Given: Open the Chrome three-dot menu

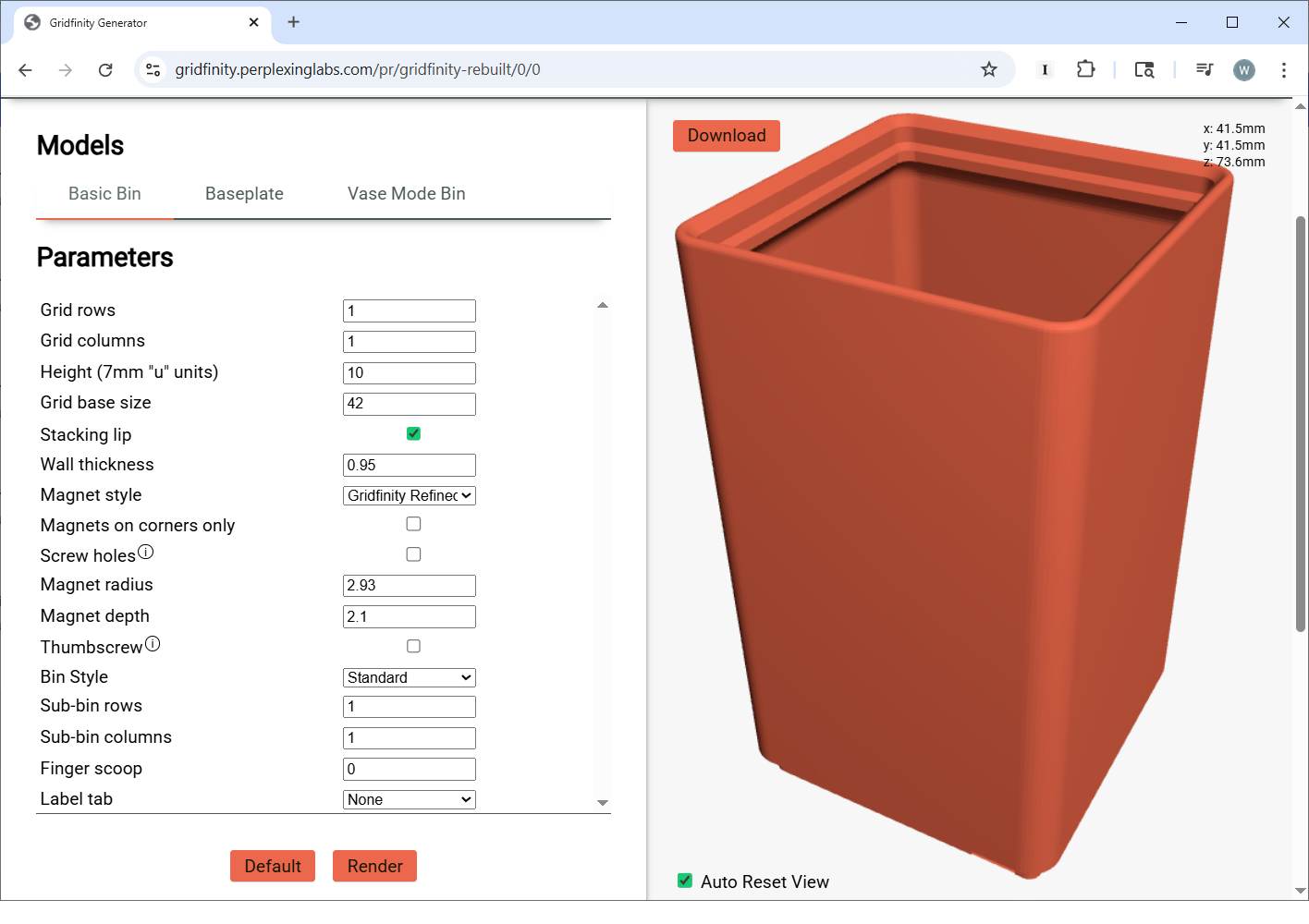Looking at the screenshot, I should click(x=1284, y=69).
